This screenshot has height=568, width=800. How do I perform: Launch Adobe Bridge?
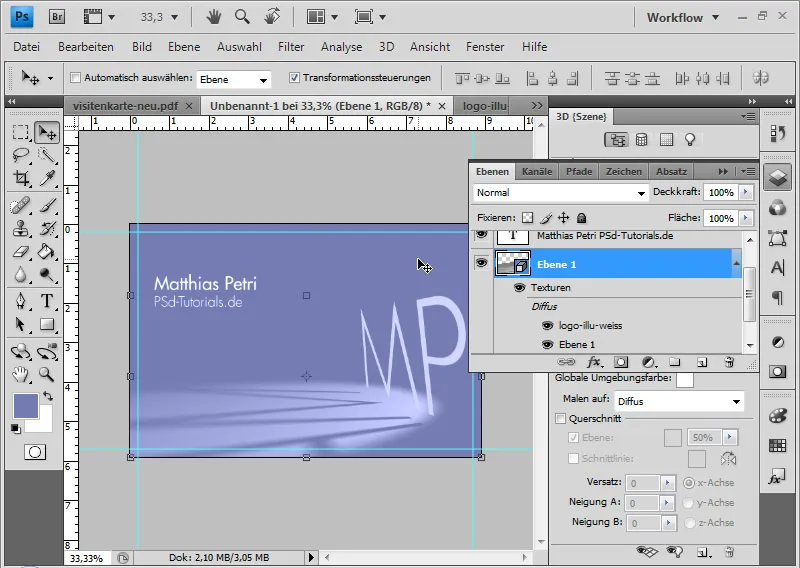57,17
